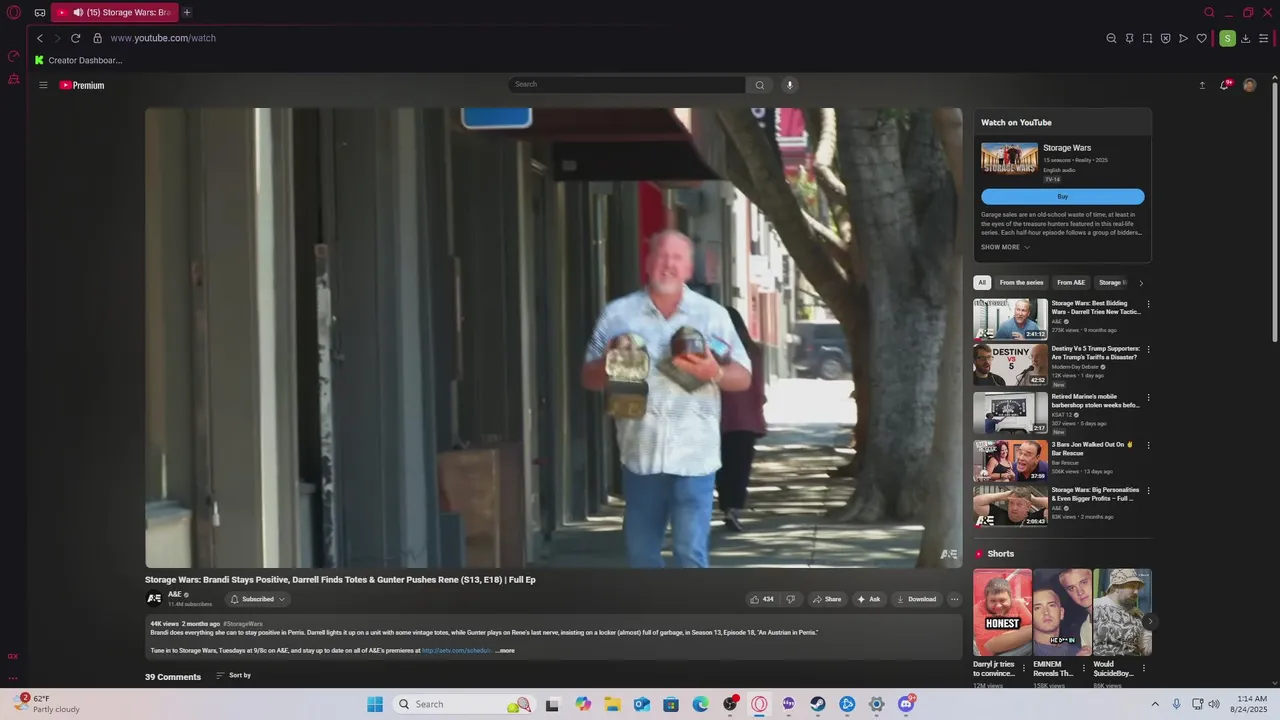Open ad blocker shield icon
This screenshot has width=1280, height=720.
(x=1165, y=38)
